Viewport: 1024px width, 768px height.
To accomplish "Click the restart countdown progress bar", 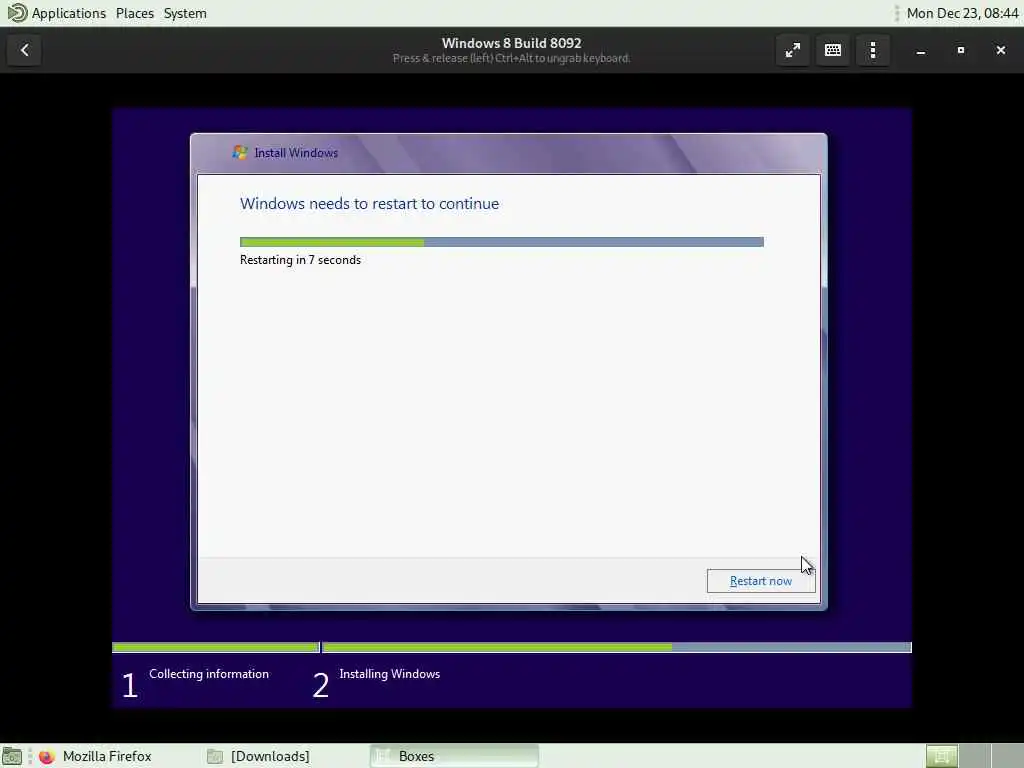I will point(502,242).
